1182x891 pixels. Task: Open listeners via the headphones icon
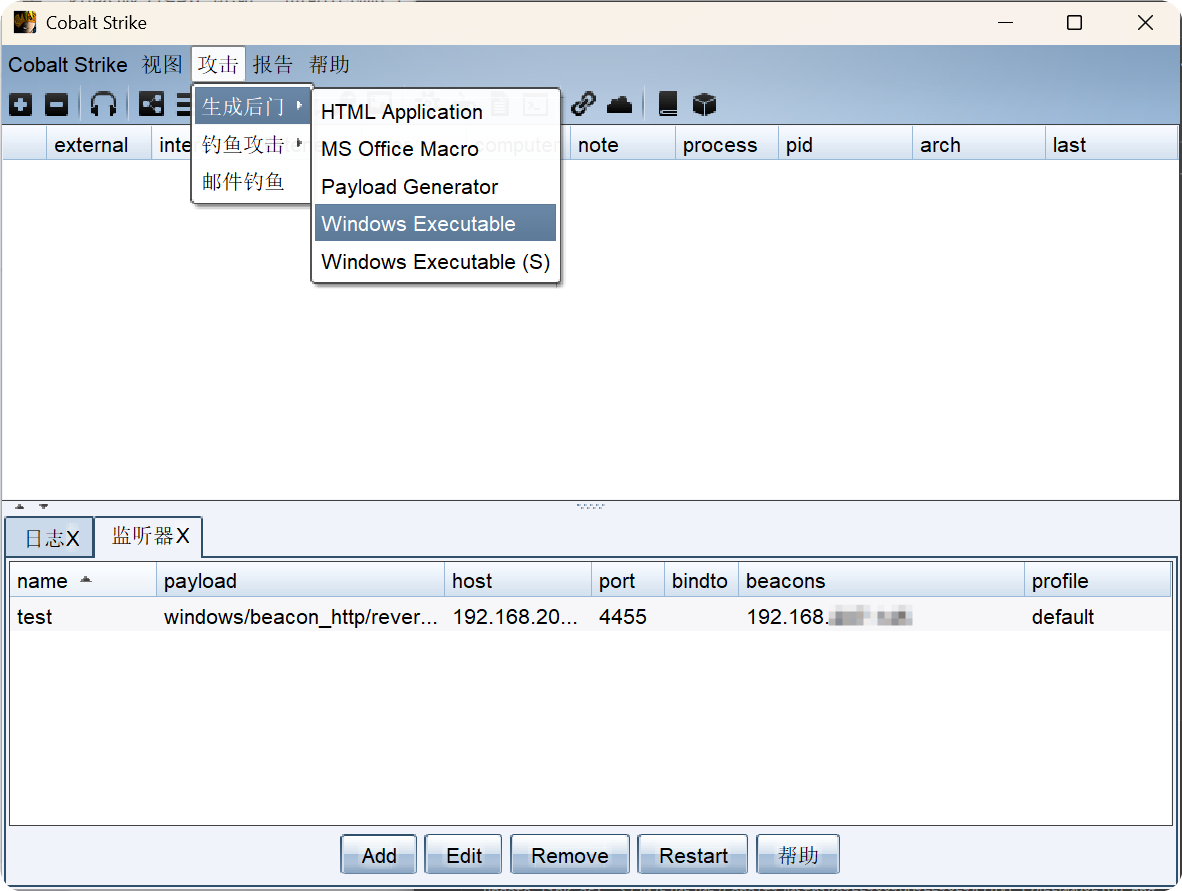pos(103,105)
